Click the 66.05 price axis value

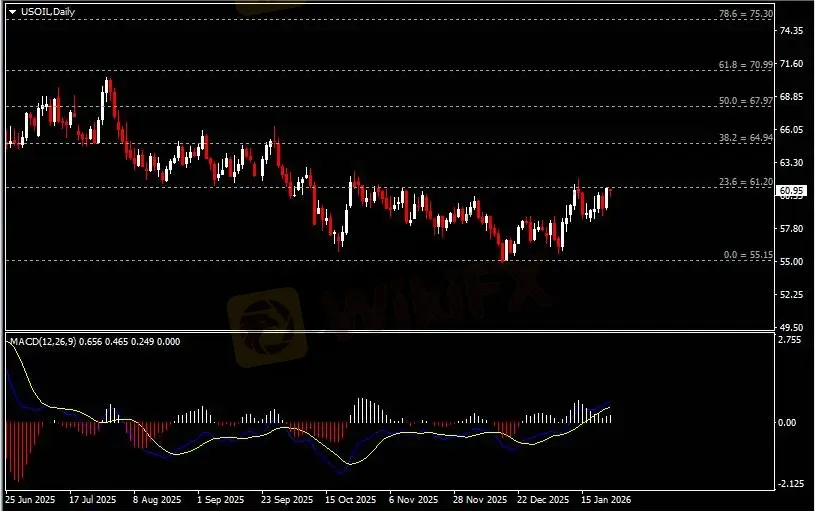(791, 129)
